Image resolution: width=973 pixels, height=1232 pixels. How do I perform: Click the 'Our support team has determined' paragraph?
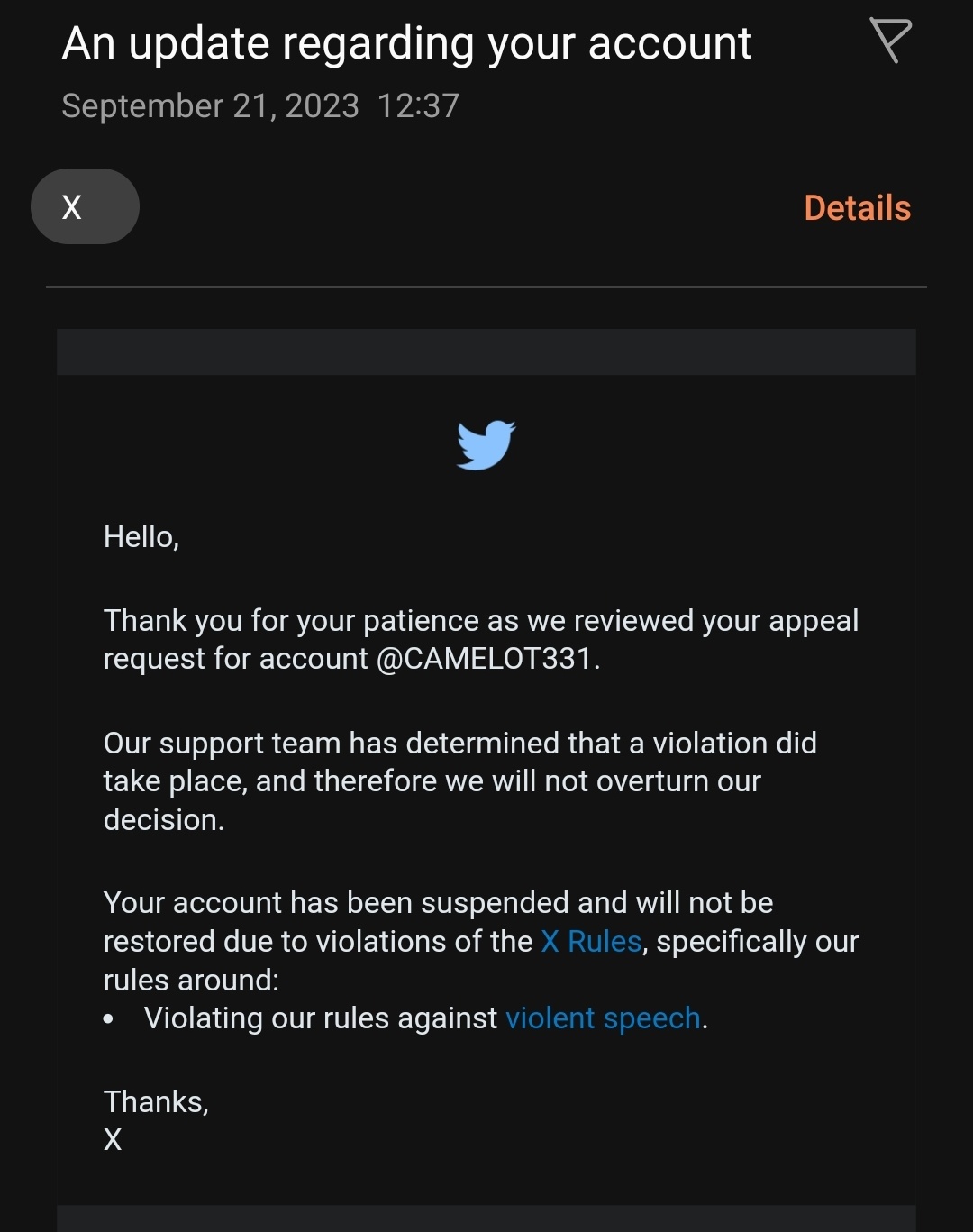coord(460,781)
